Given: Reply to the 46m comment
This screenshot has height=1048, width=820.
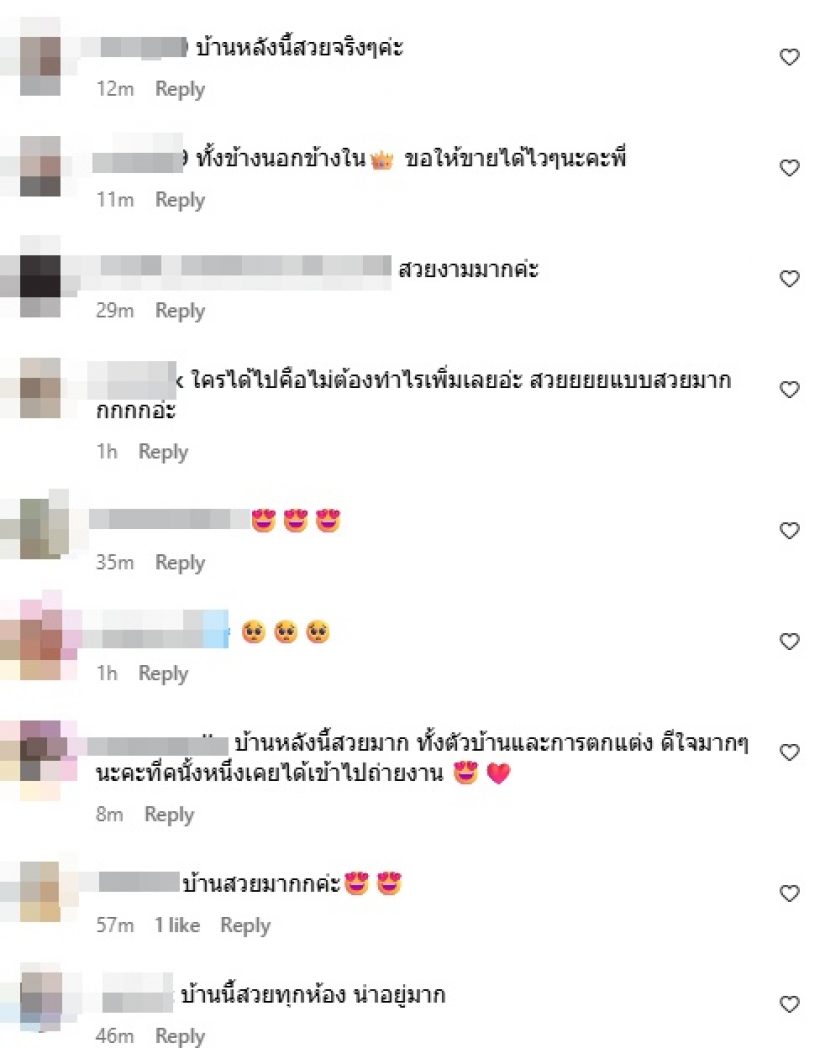Looking at the screenshot, I should click(180, 1036).
